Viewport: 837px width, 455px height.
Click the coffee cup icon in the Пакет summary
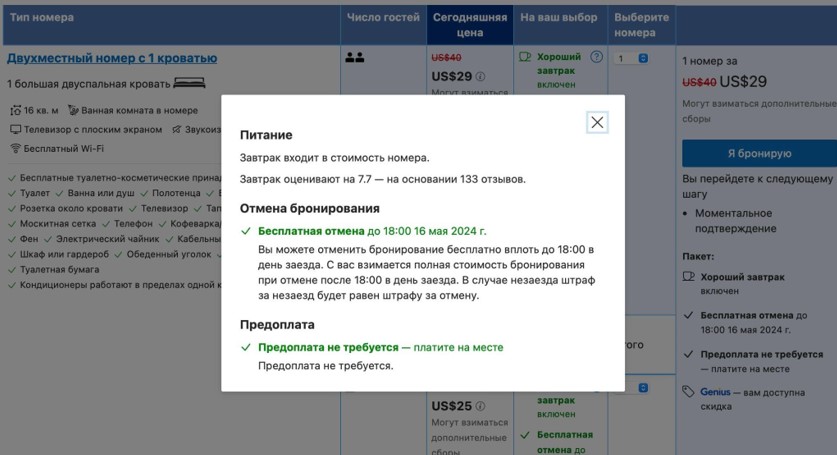pyautogui.click(x=688, y=276)
